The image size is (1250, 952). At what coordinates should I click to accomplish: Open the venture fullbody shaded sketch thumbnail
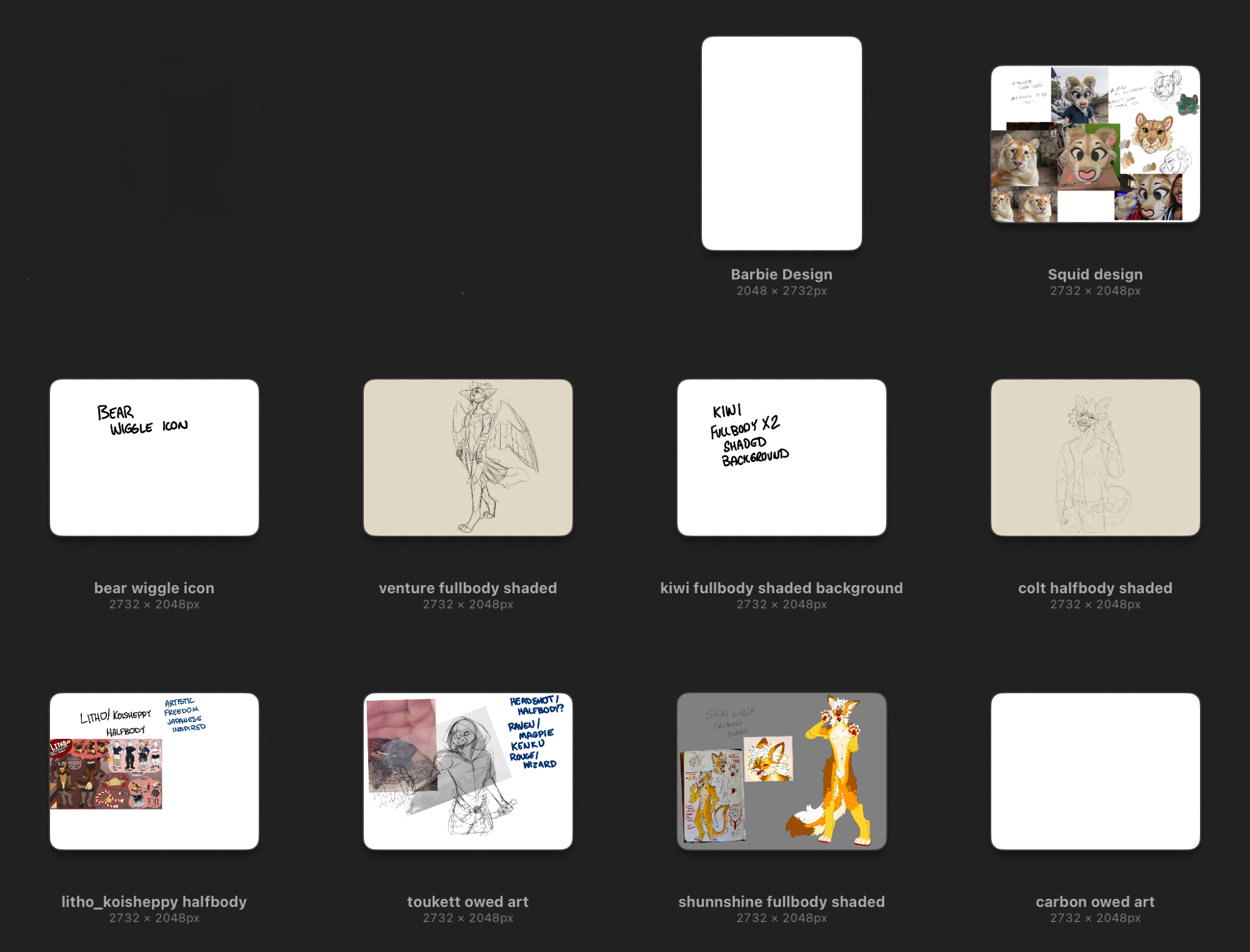(467, 457)
